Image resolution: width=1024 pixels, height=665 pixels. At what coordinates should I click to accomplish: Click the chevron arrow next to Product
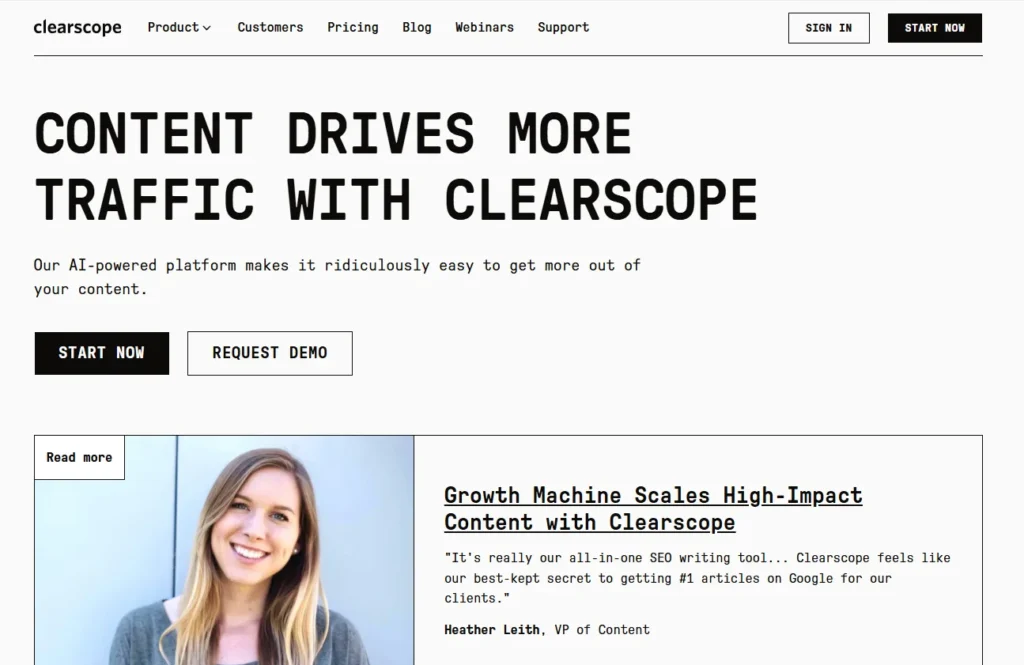pos(207,28)
